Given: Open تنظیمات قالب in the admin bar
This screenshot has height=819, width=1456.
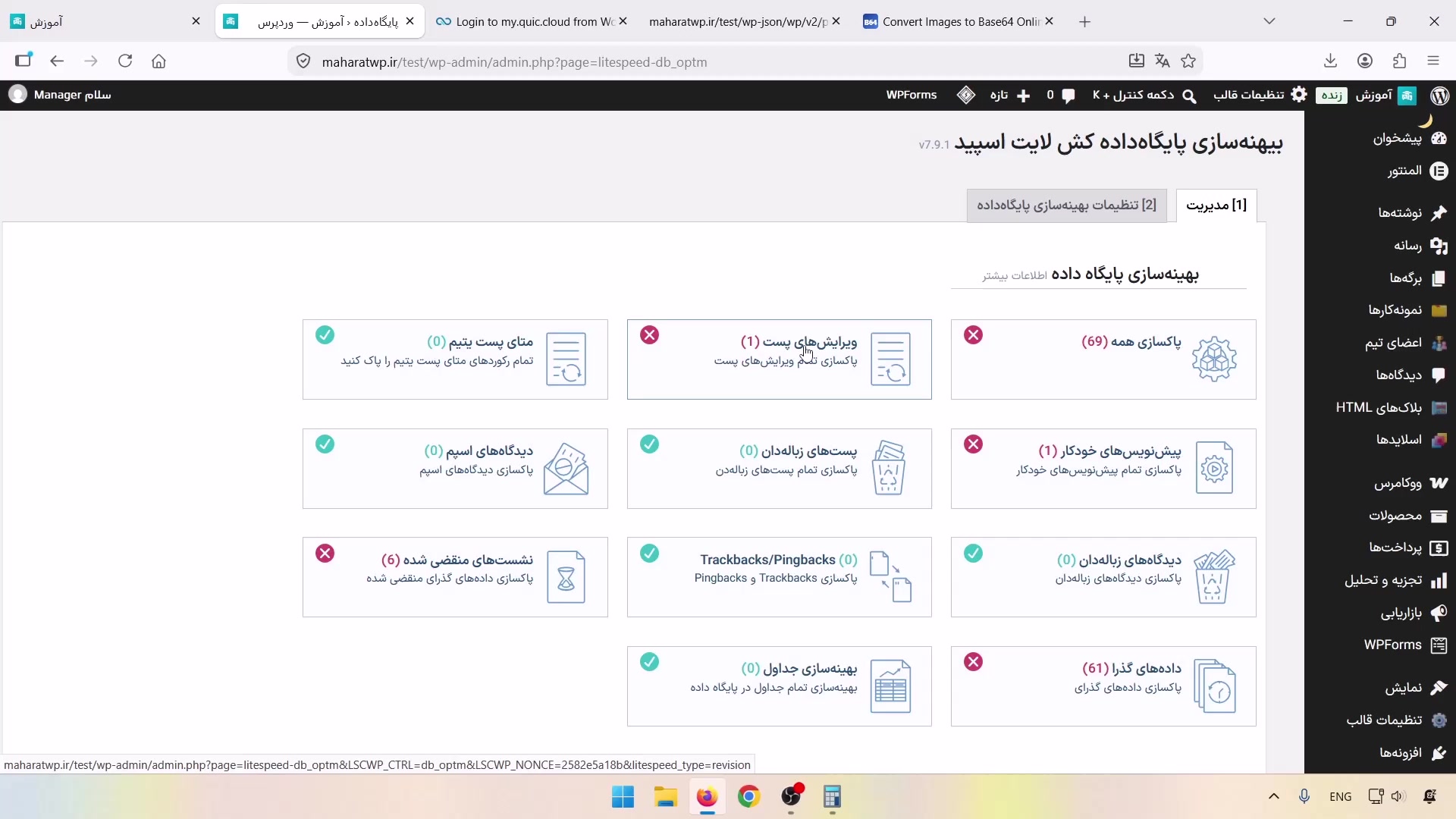Looking at the screenshot, I should (1260, 95).
